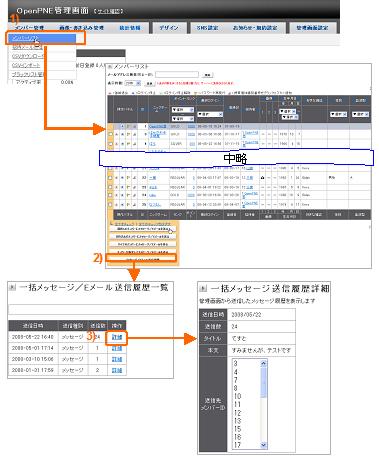
Task: Switch to the デザイン tab
Action: [x=168, y=28]
